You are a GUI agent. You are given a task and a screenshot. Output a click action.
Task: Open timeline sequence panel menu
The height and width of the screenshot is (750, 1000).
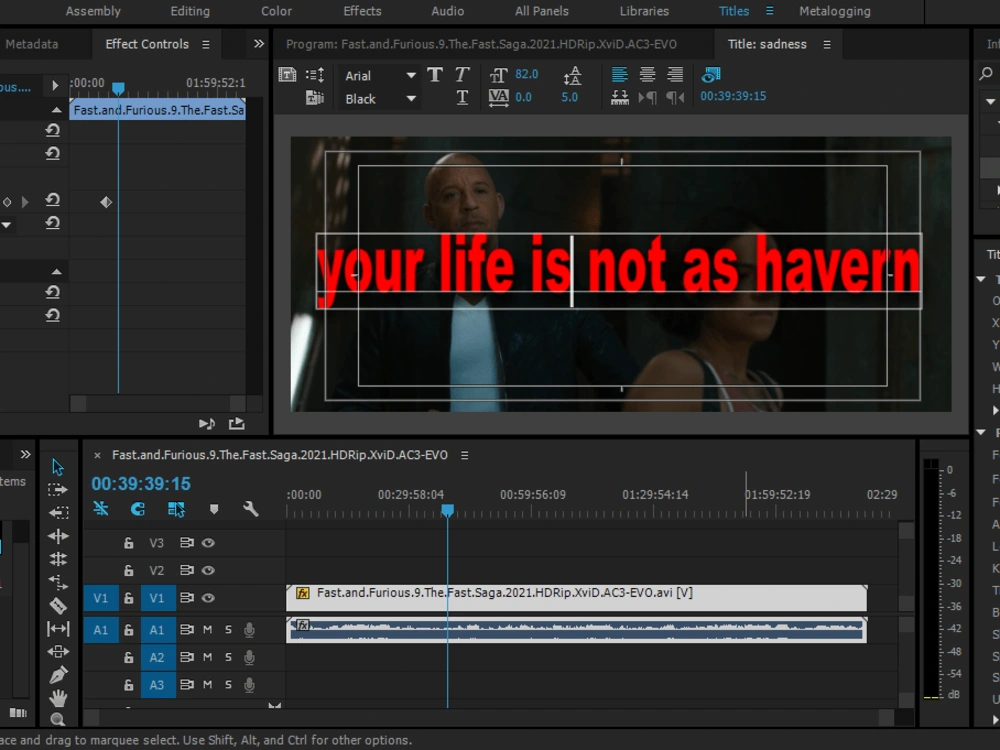(x=464, y=455)
